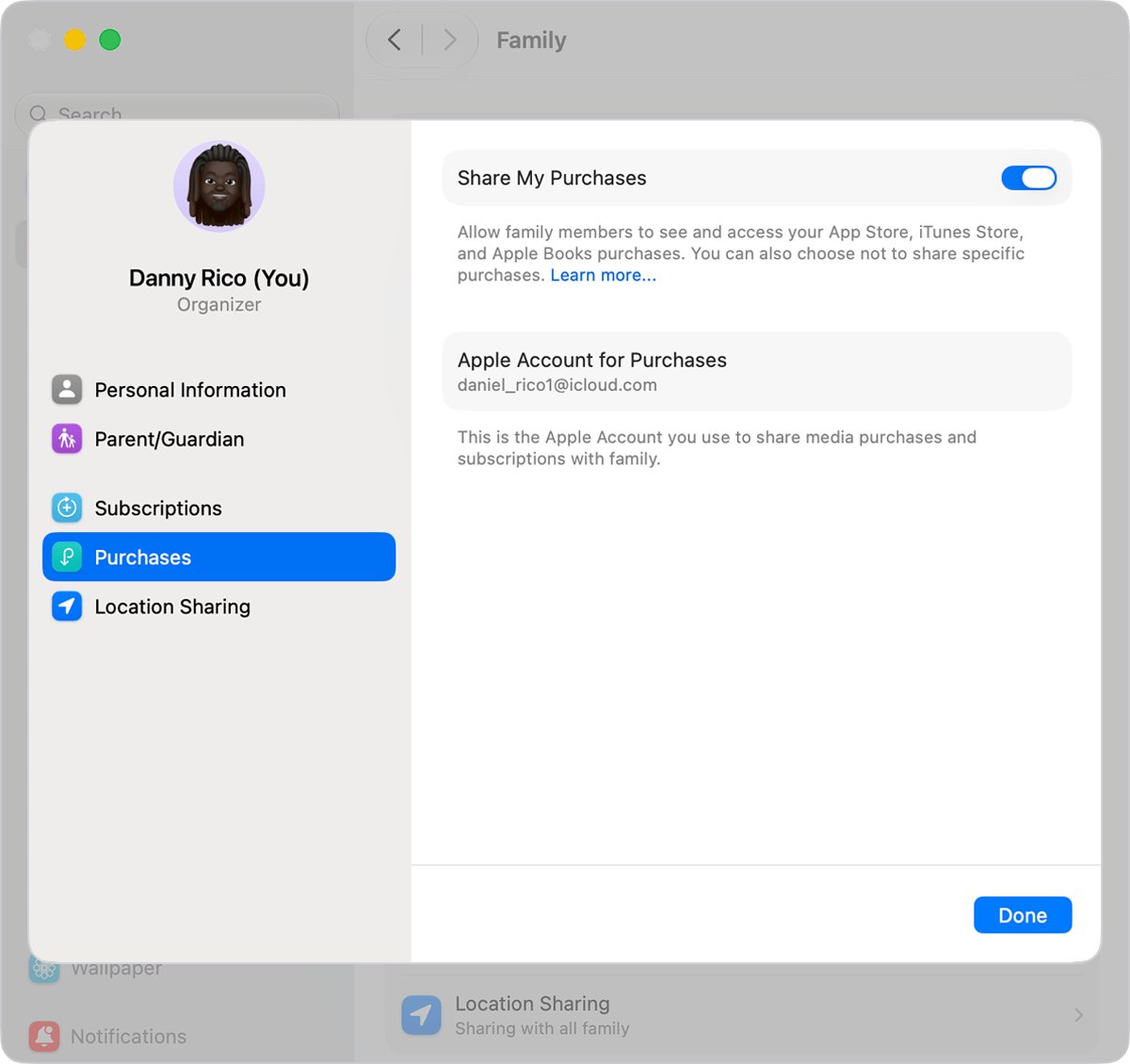Image resolution: width=1130 pixels, height=1064 pixels.
Task: Go back with the left chevron button
Action: pyautogui.click(x=395, y=40)
